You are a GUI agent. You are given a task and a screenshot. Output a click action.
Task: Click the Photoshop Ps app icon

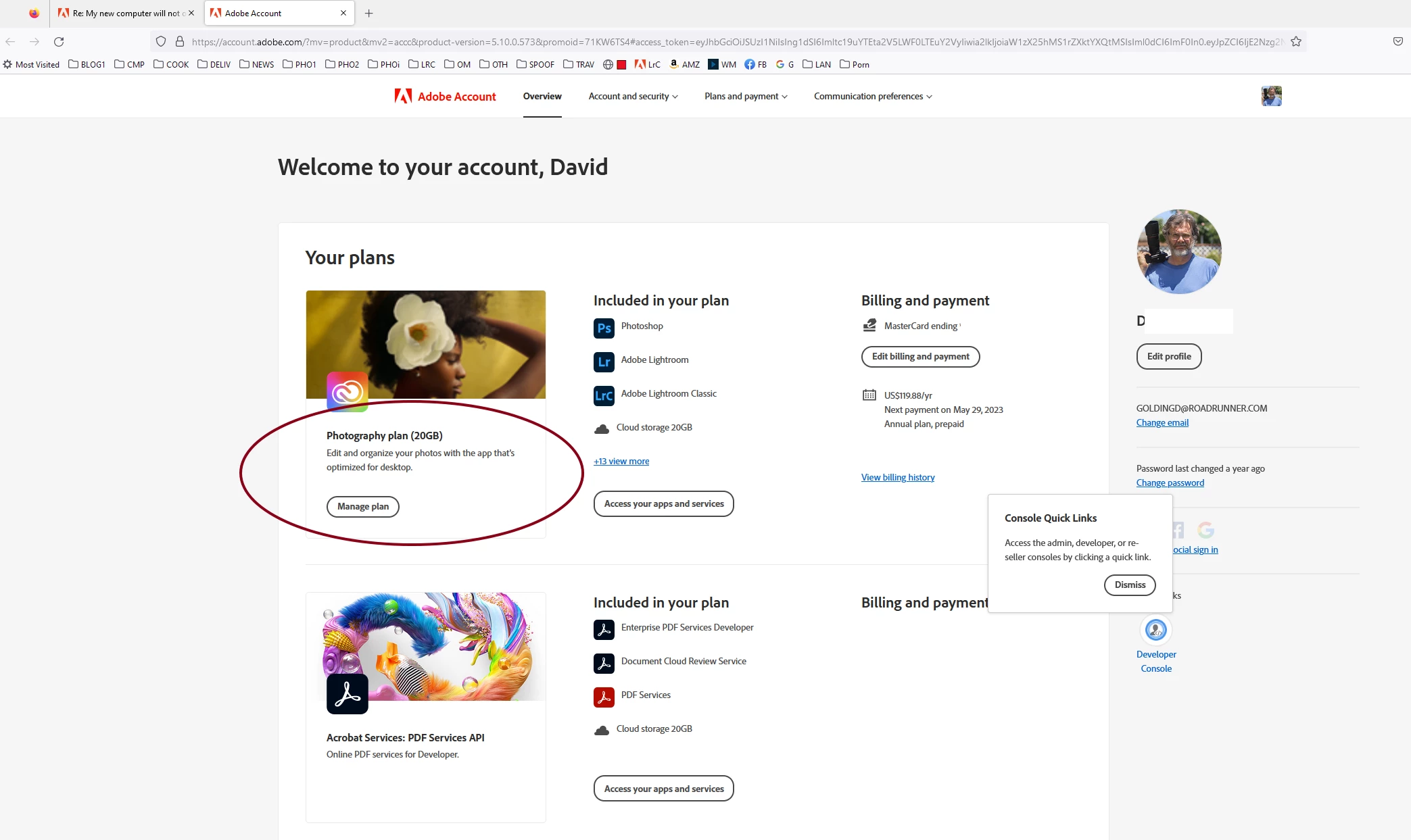604,328
